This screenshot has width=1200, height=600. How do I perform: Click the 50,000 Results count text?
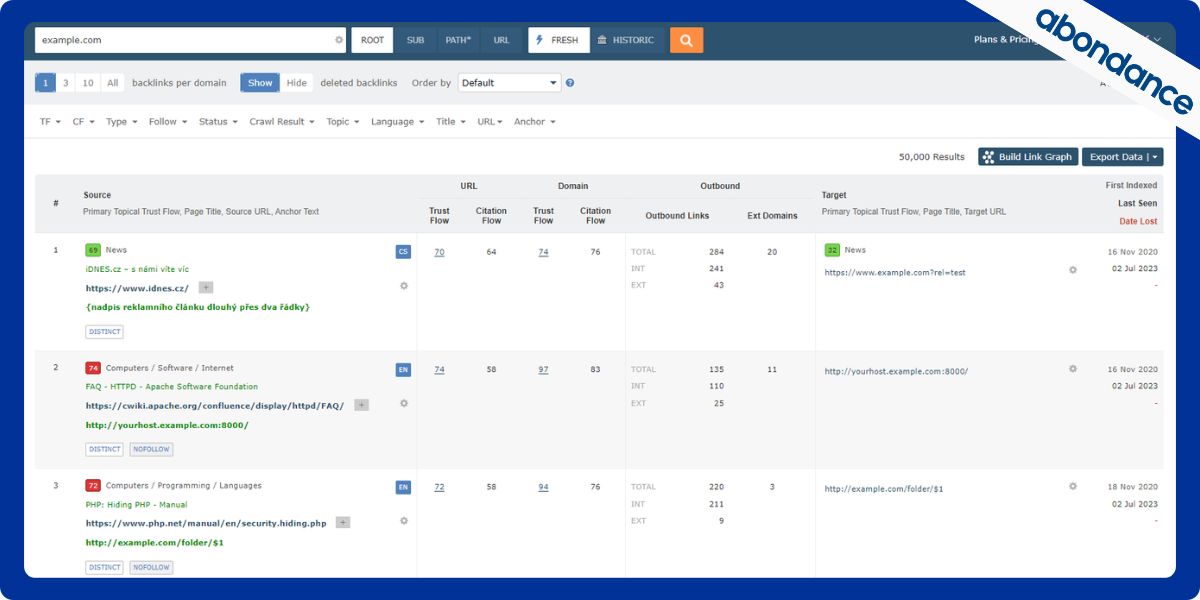coord(932,157)
